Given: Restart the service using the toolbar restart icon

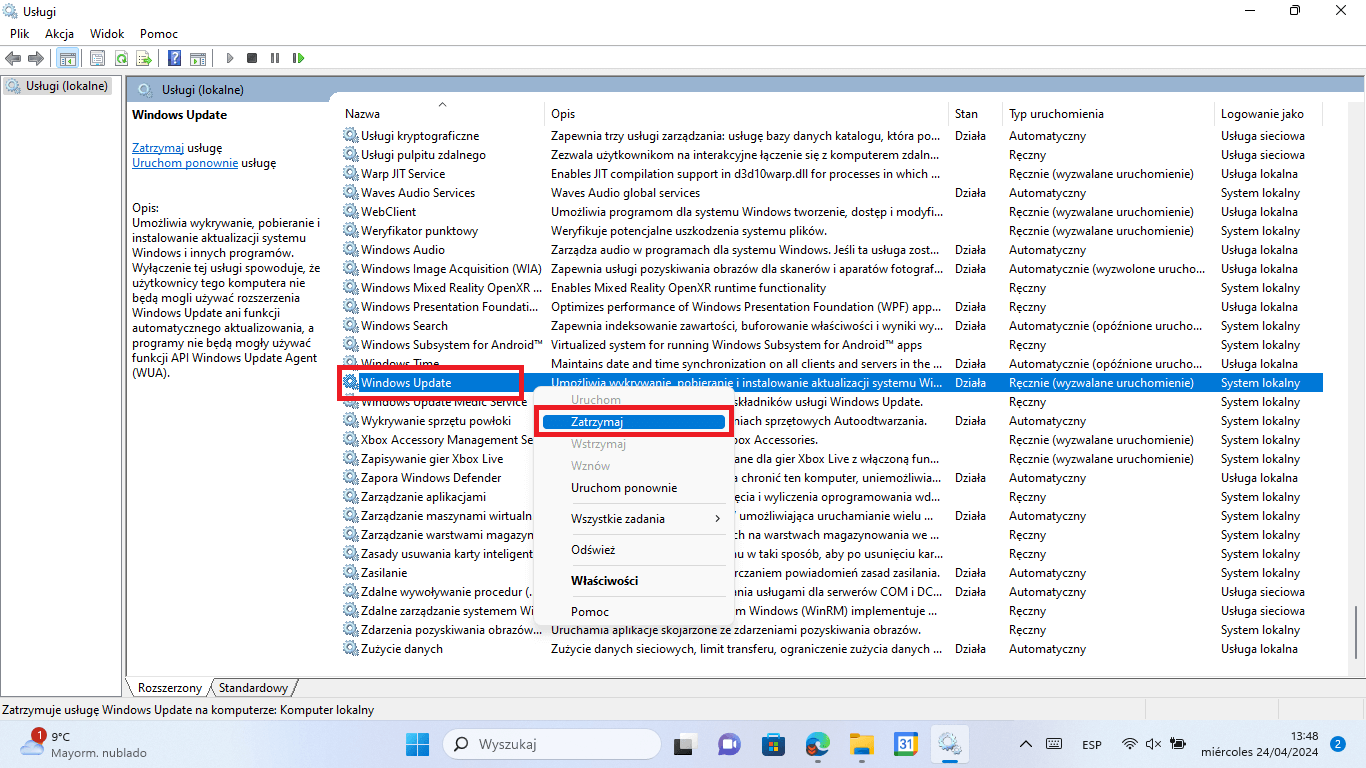Looking at the screenshot, I should 298,58.
